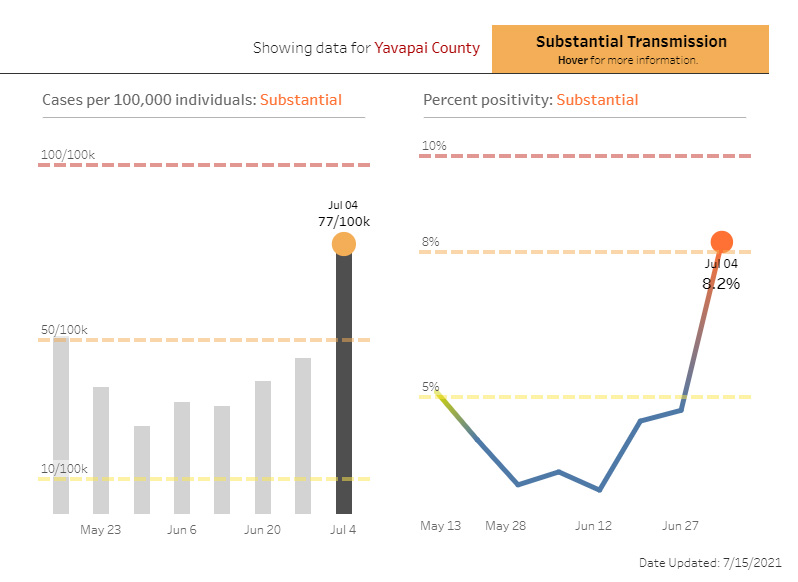Click the Substantial Transmission orange banner
The width and height of the screenshot is (798, 582).
630,49
